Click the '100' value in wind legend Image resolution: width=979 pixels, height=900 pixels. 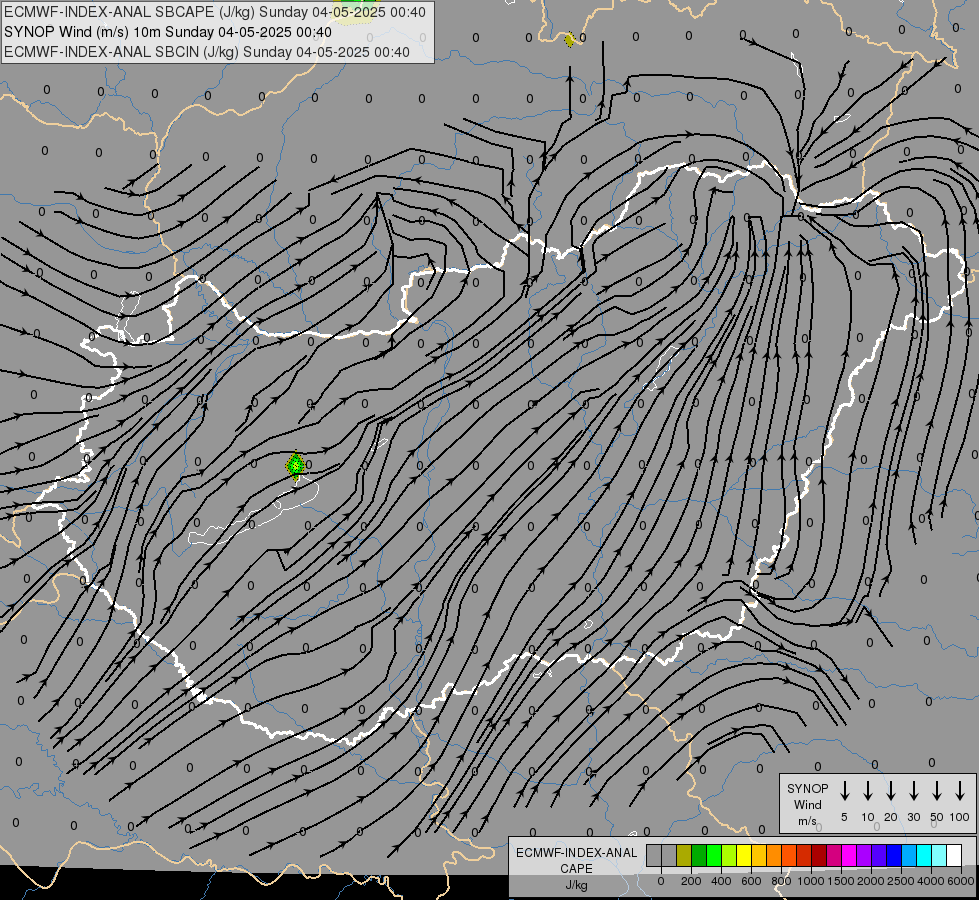[960, 817]
